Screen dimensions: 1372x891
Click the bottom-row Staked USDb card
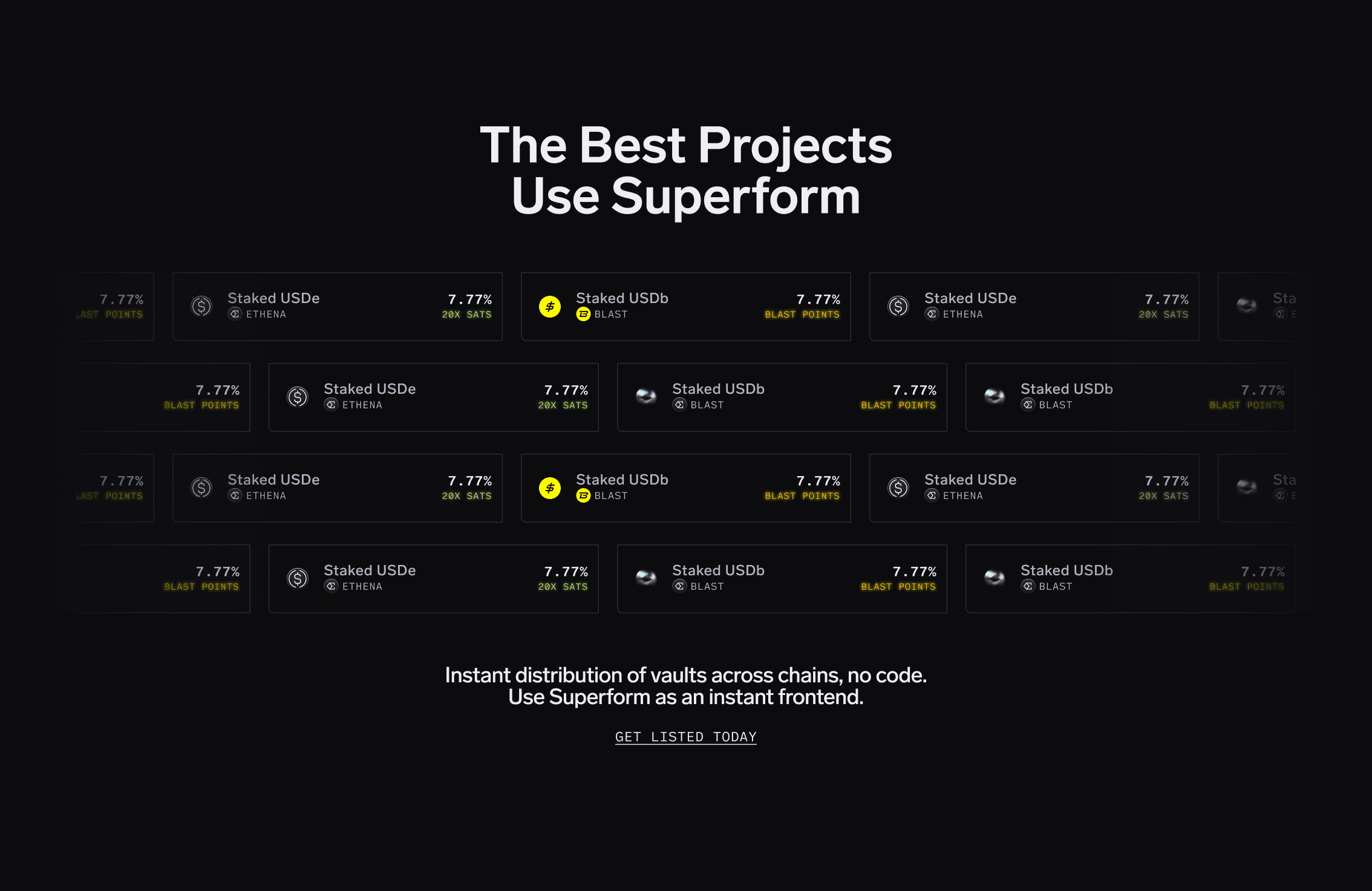tap(782, 578)
